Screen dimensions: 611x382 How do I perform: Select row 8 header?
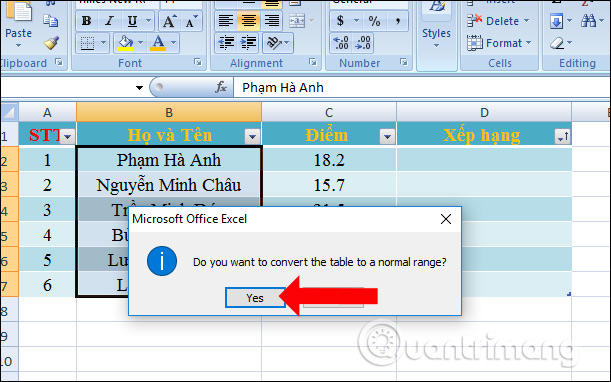click(x=9, y=311)
